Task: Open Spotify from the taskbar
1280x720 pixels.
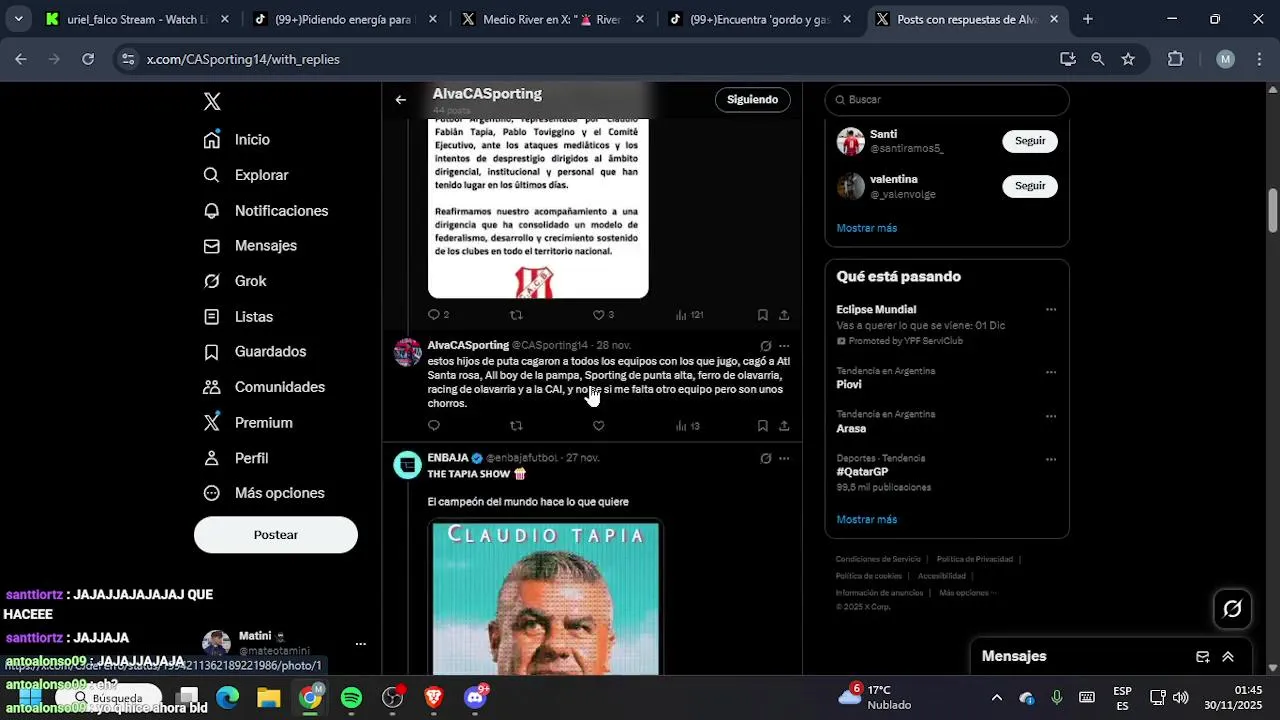Action: pos(351,698)
